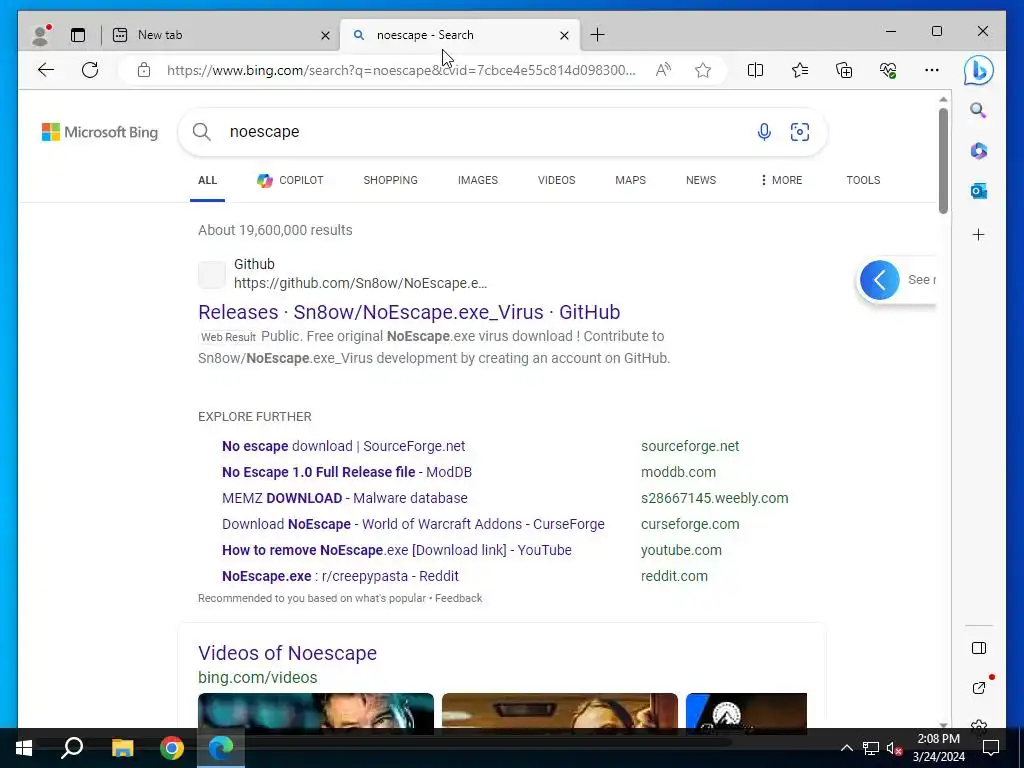This screenshot has width=1024, height=768.
Task: Click the Feedback link
Action: coord(458,598)
